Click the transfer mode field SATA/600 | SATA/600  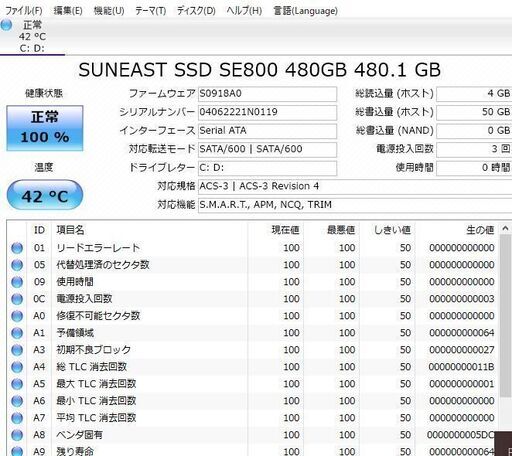click(267, 149)
